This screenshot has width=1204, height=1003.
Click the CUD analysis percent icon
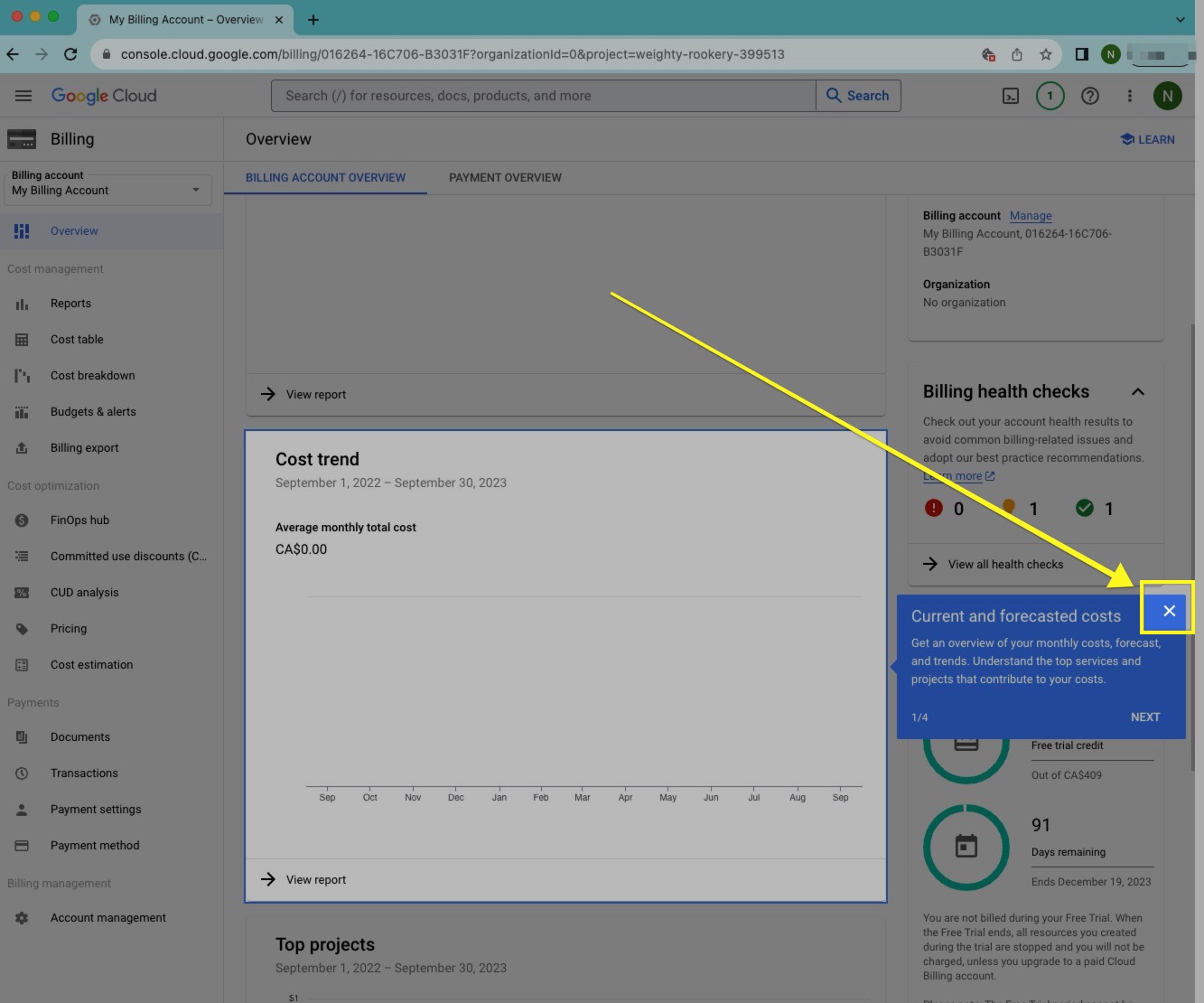[22, 593]
